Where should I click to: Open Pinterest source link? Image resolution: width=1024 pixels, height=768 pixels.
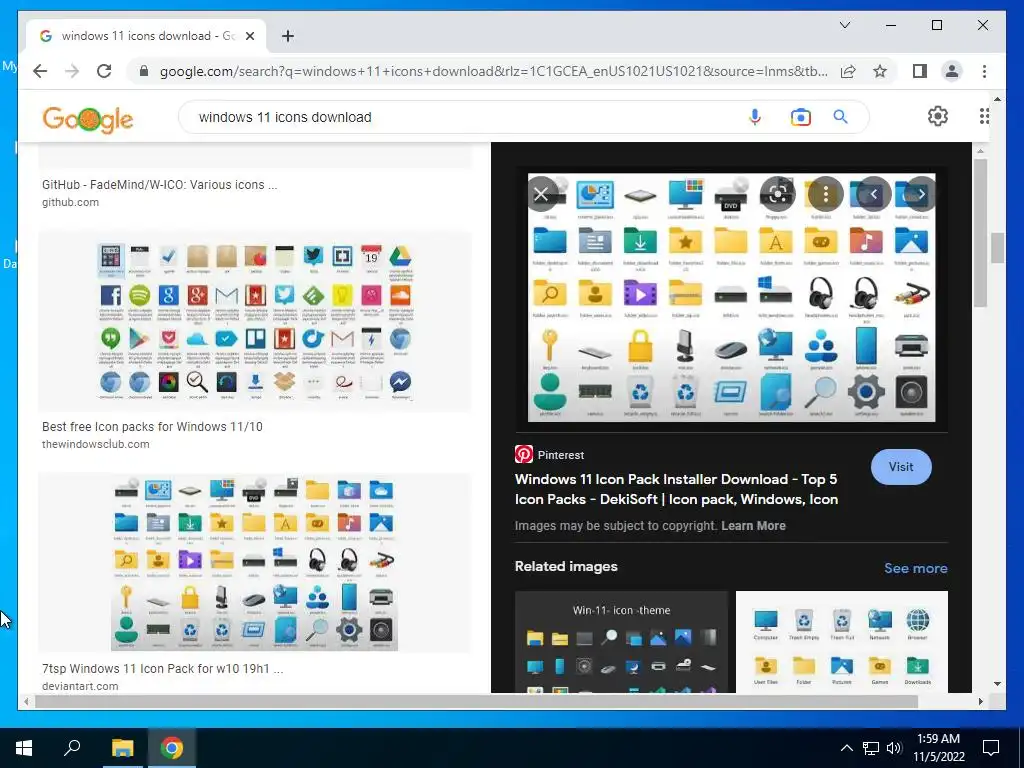(549, 455)
